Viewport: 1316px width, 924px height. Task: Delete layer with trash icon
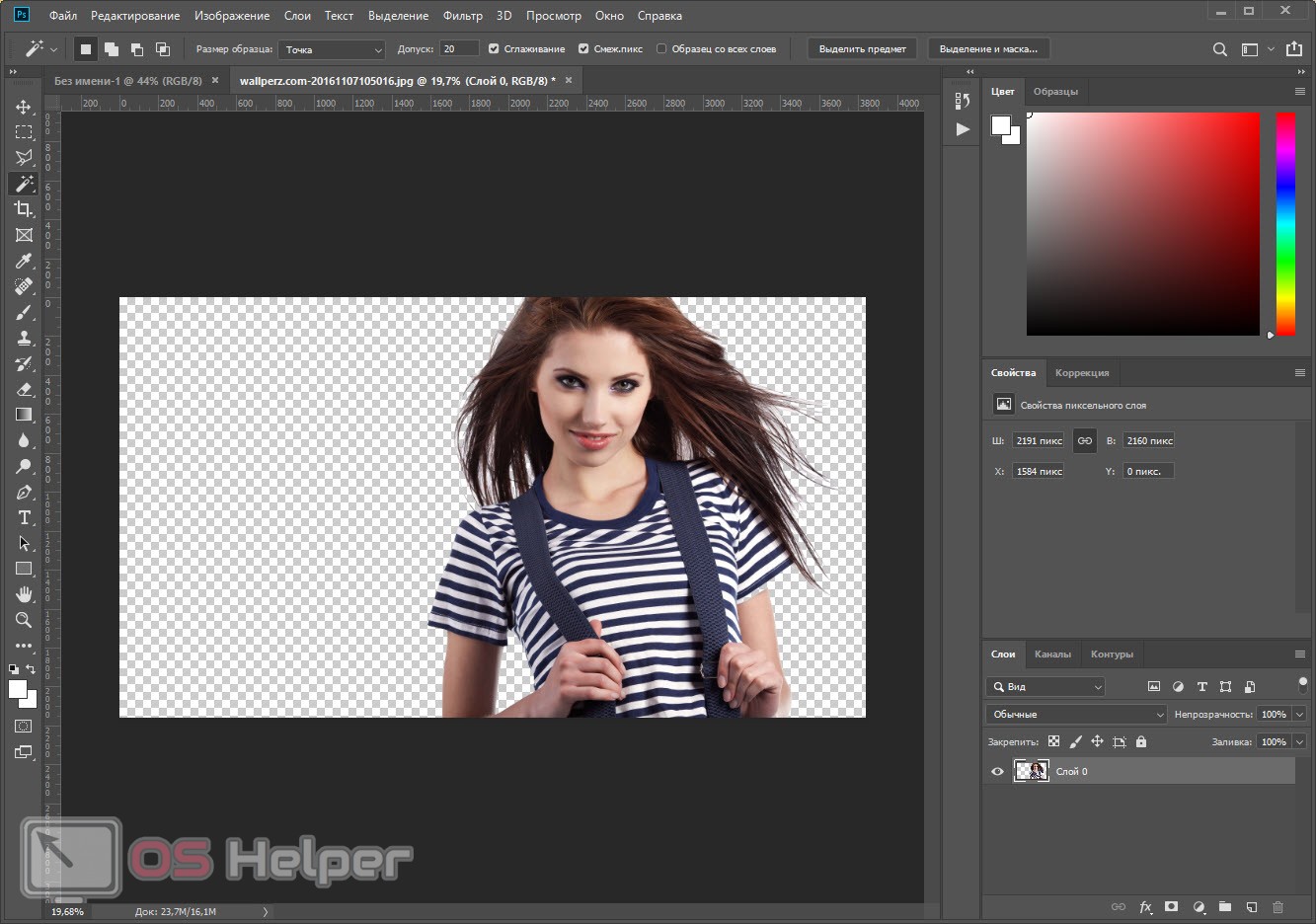point(1277,907)
